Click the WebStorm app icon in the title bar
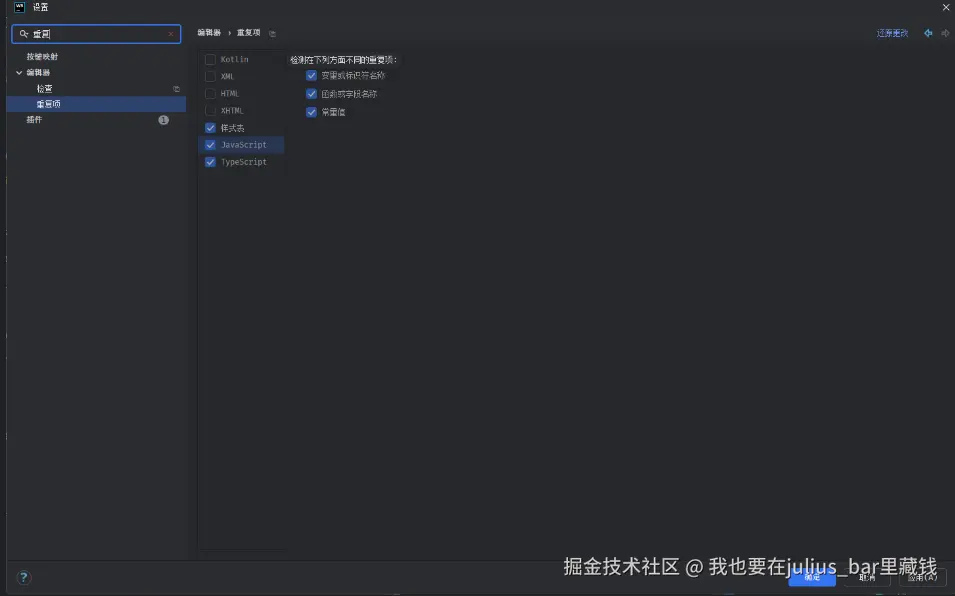955x596 pixels. point(20,7)
